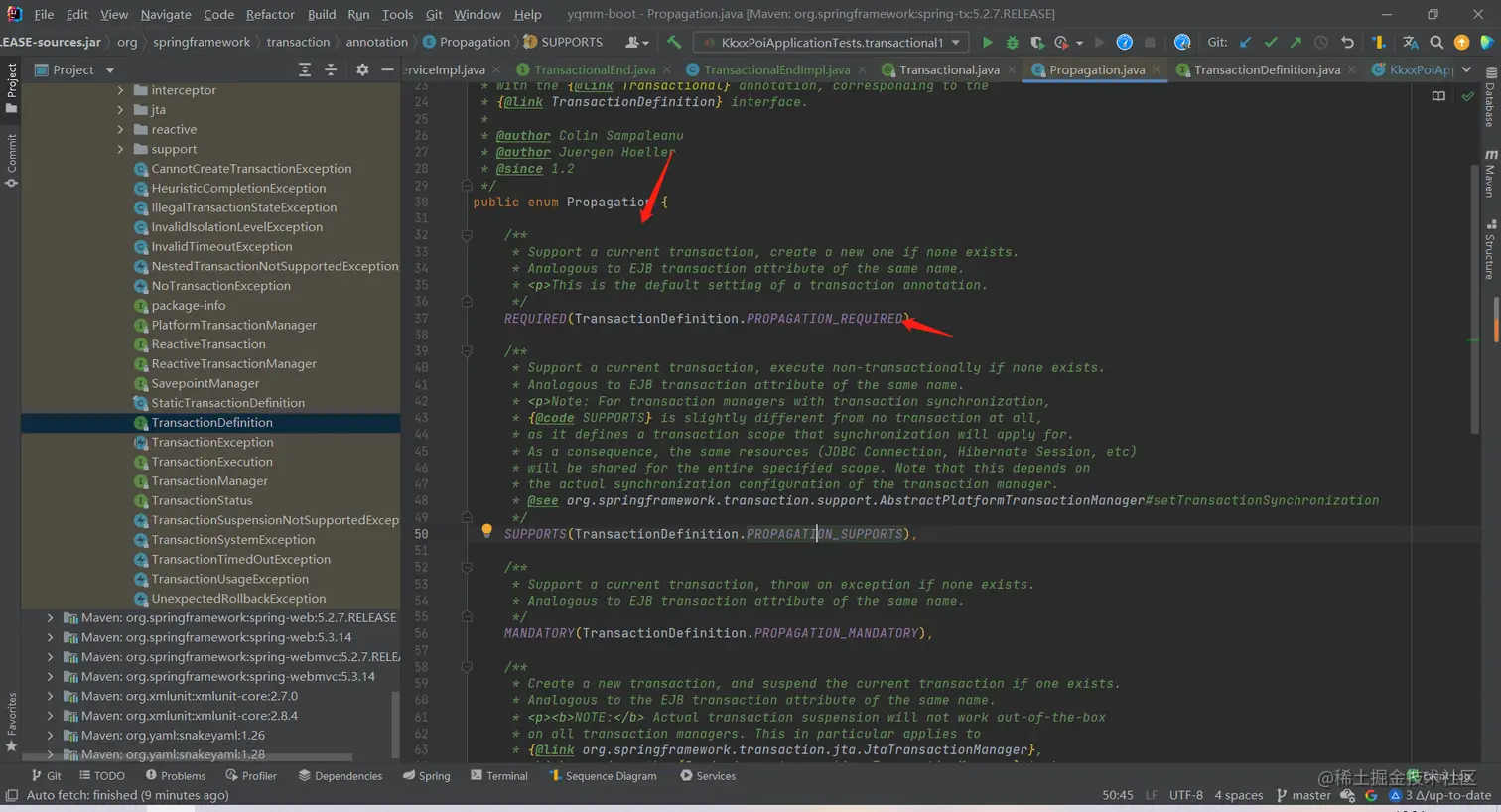The height and width of the screenshot is (812, 1501).
Task: Open the Refactor menu
Action: click(x=270, y=14)
